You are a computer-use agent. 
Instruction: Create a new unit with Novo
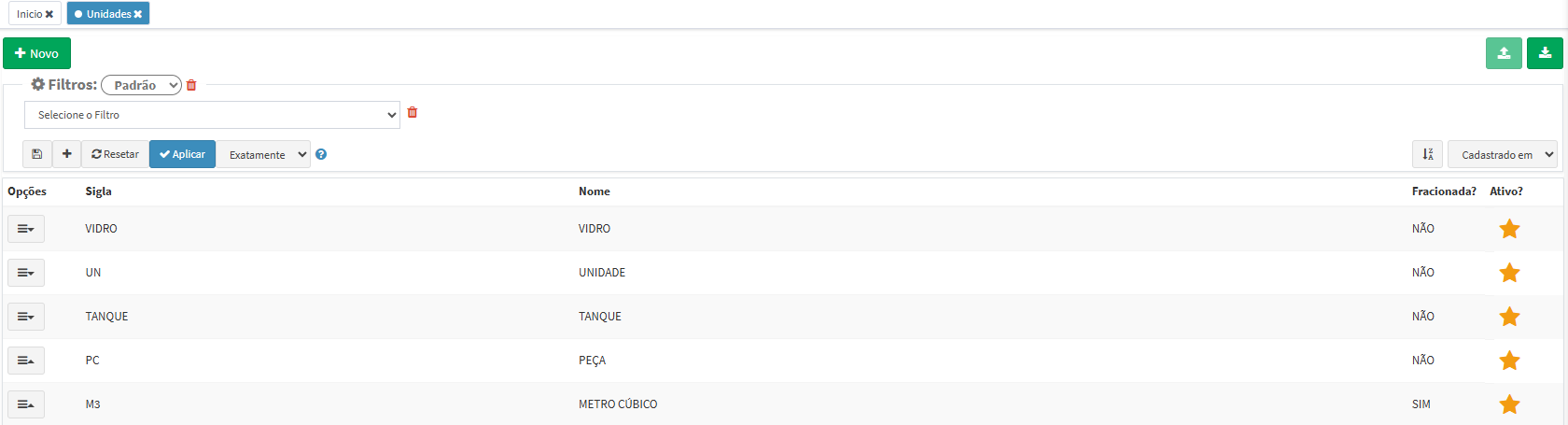36,53
